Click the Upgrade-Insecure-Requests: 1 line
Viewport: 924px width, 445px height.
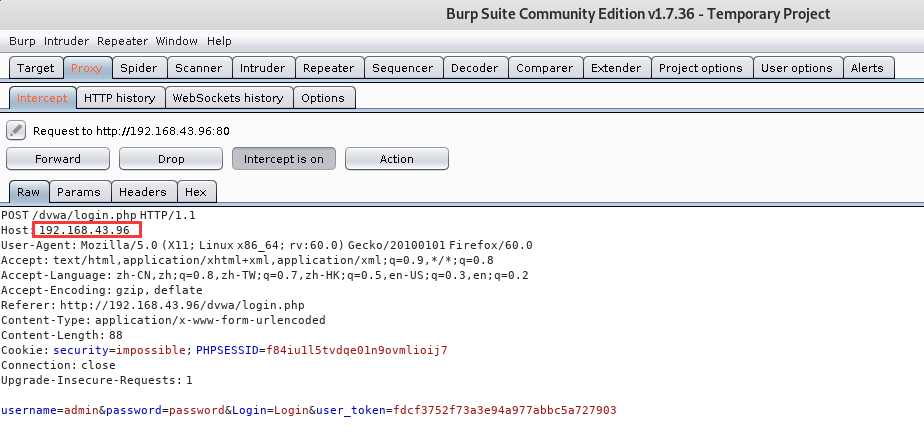(97, 380)
